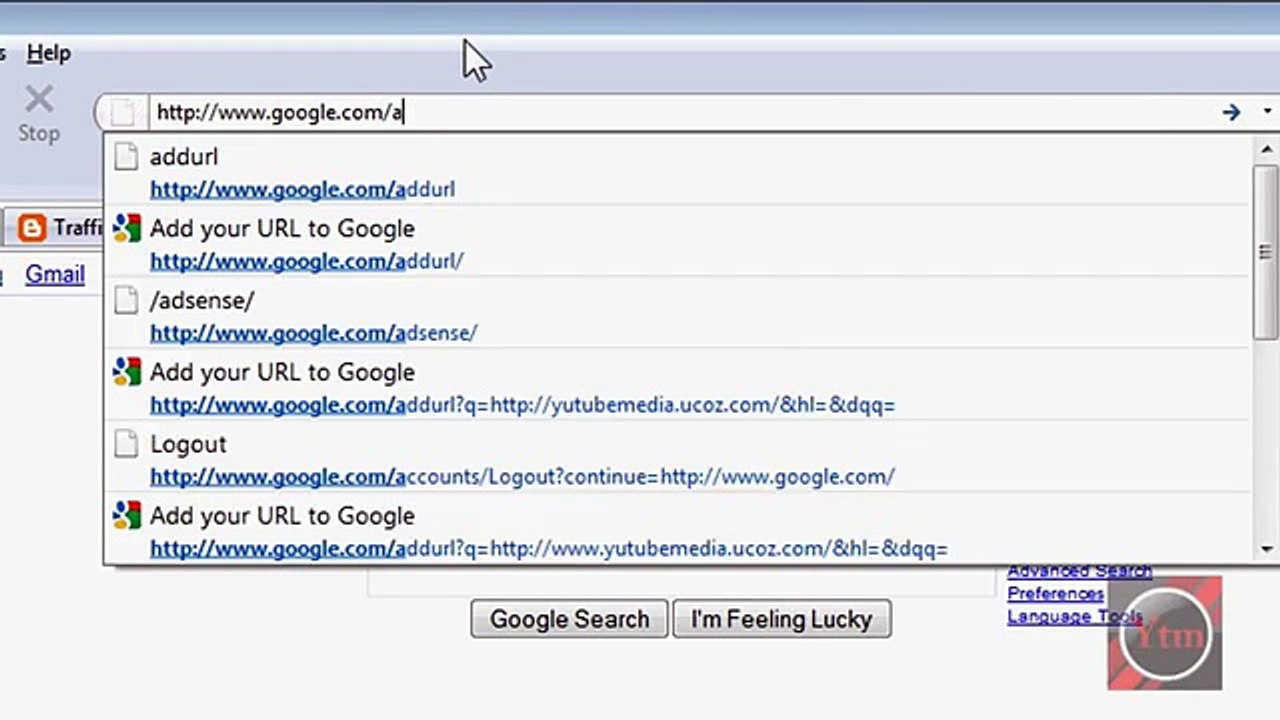1280x720 pixels.
Task: Open the Language Tools link
Action: point(1075,616)
